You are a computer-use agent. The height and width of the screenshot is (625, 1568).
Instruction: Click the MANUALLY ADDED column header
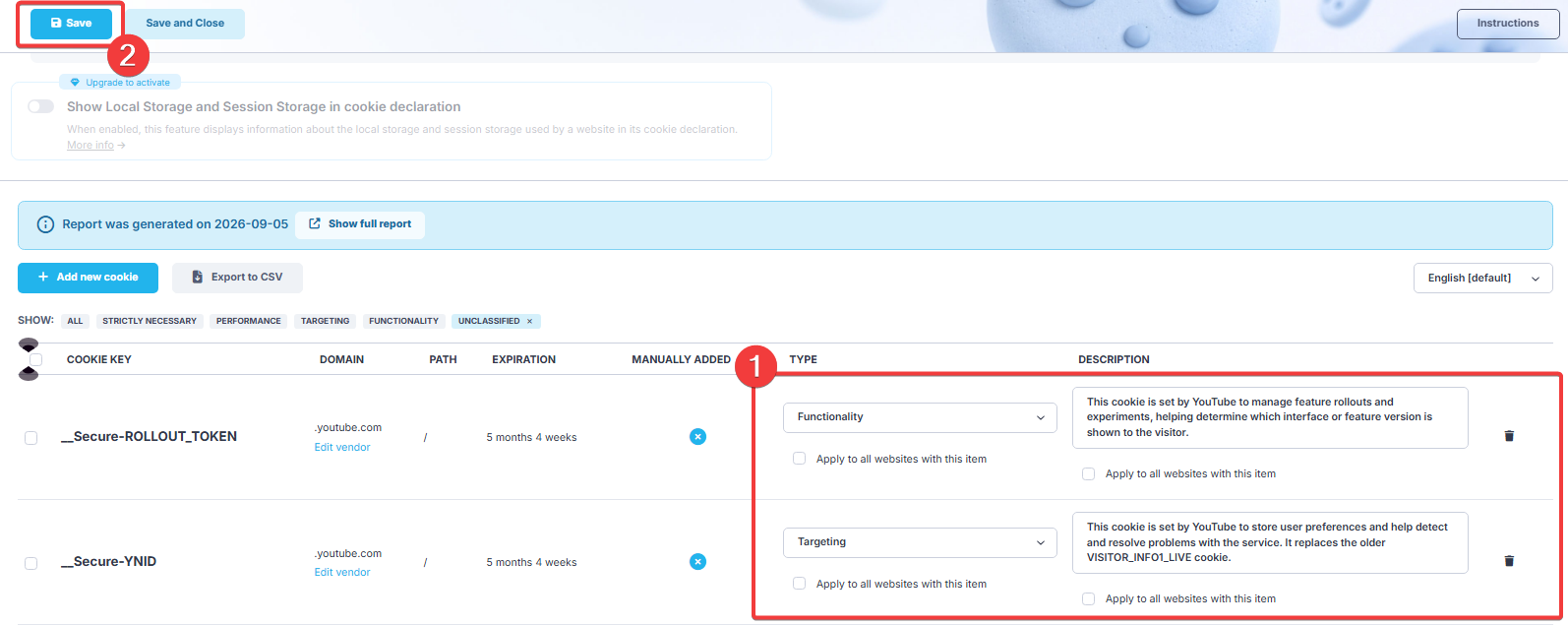point(681,359)
